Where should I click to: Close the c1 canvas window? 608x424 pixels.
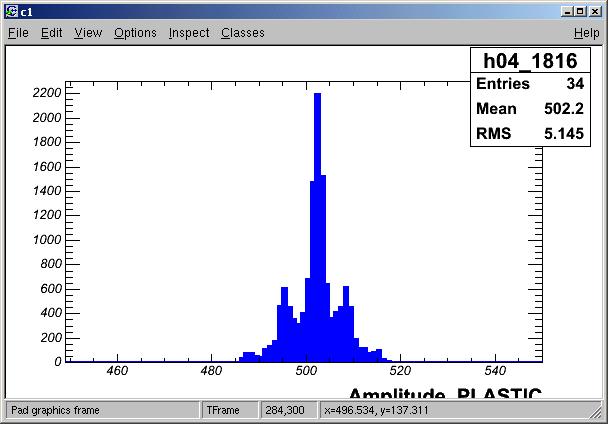(595, 12)
